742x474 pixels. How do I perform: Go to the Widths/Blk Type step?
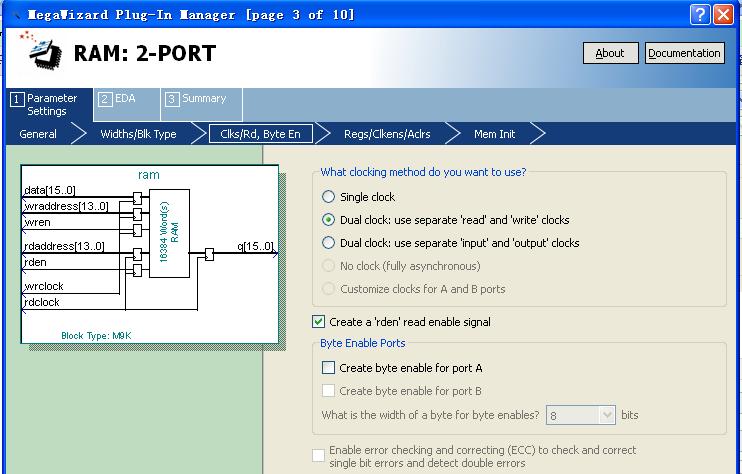[x=138, y=134]
